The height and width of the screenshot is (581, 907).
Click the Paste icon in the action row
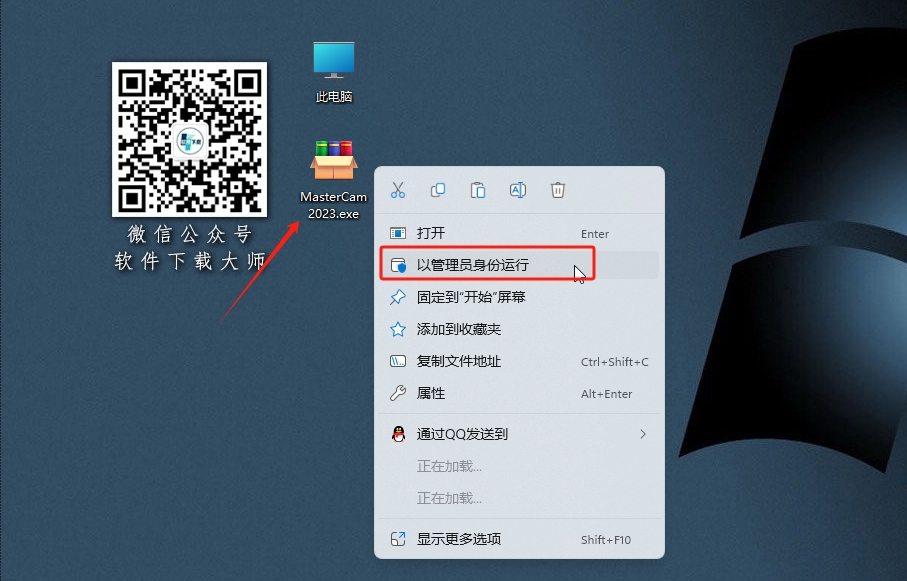[478, 190]
